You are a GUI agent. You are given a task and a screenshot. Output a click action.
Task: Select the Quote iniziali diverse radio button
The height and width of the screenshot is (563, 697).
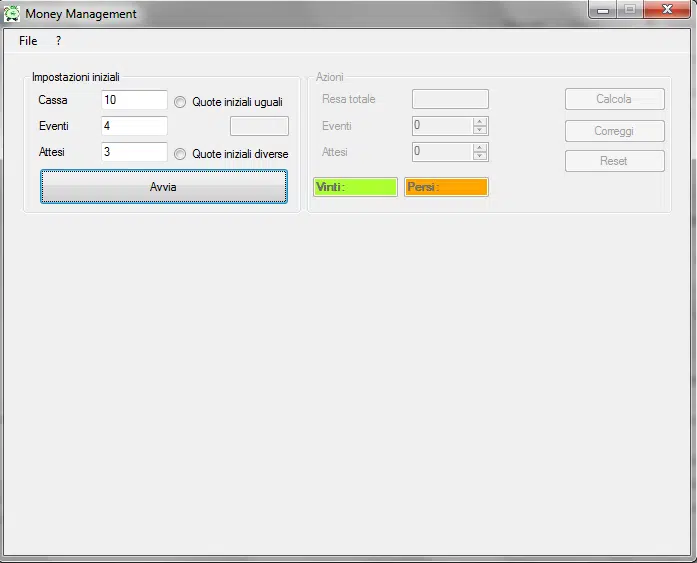click(181, 154)
